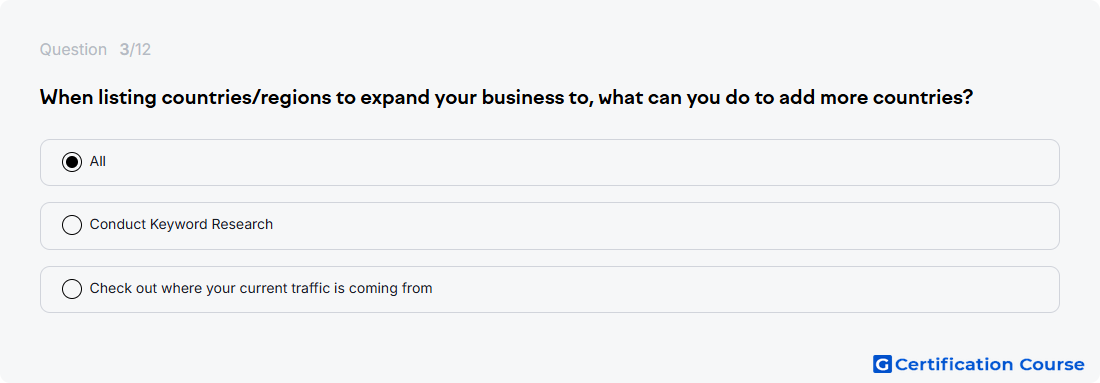The image size is (1100, 383).
Task: Select the All radio button
Action: click(72, 162)
